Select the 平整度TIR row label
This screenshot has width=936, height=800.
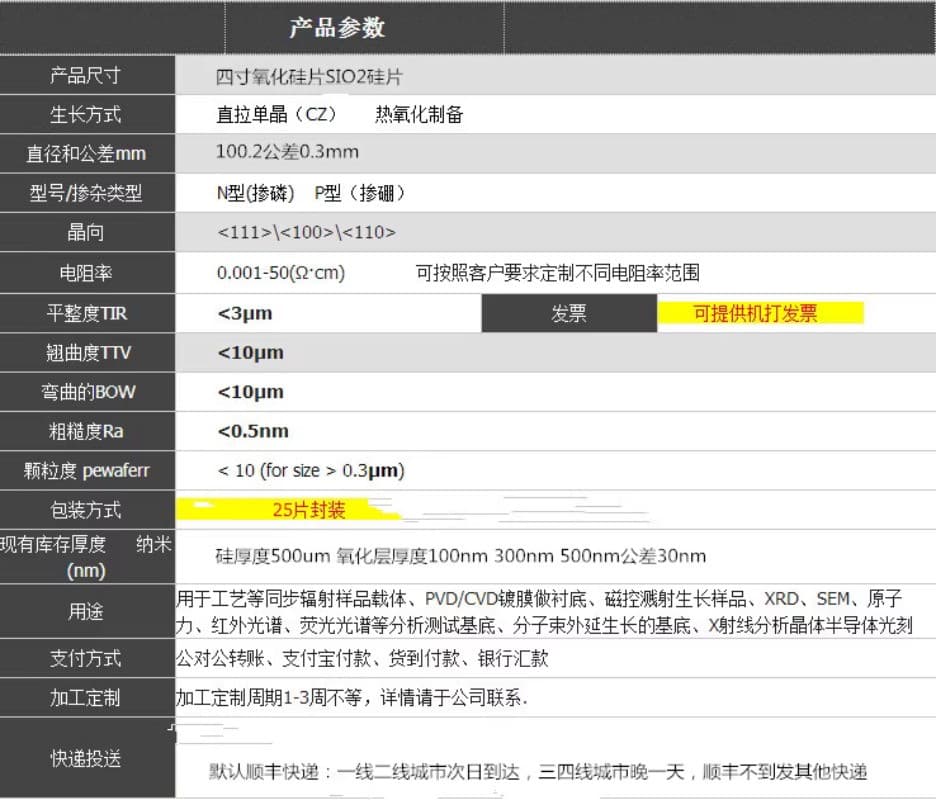(86, 314)
